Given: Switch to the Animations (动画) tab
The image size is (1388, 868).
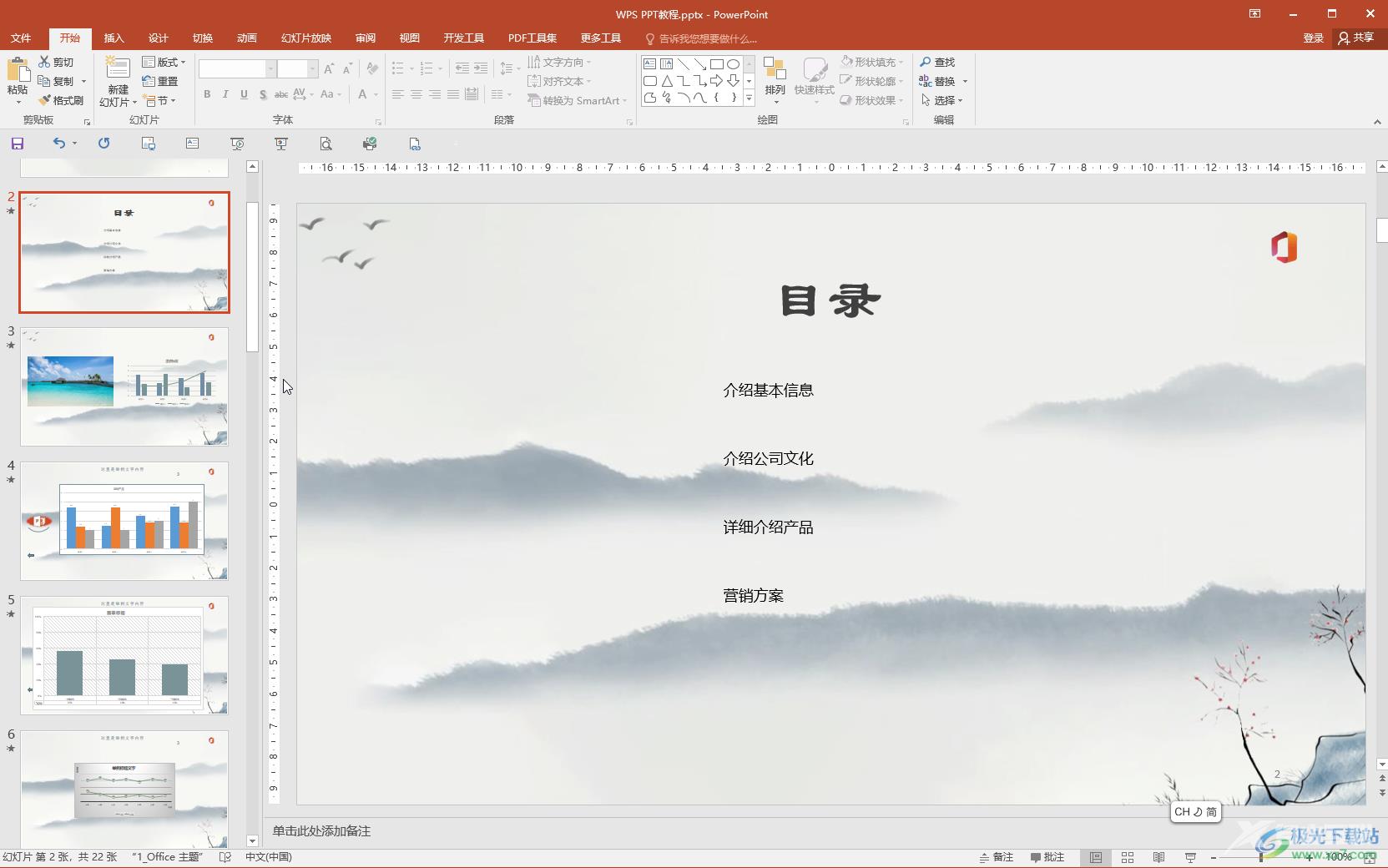Looking at the screenshot, I should (x=247, y=38).
